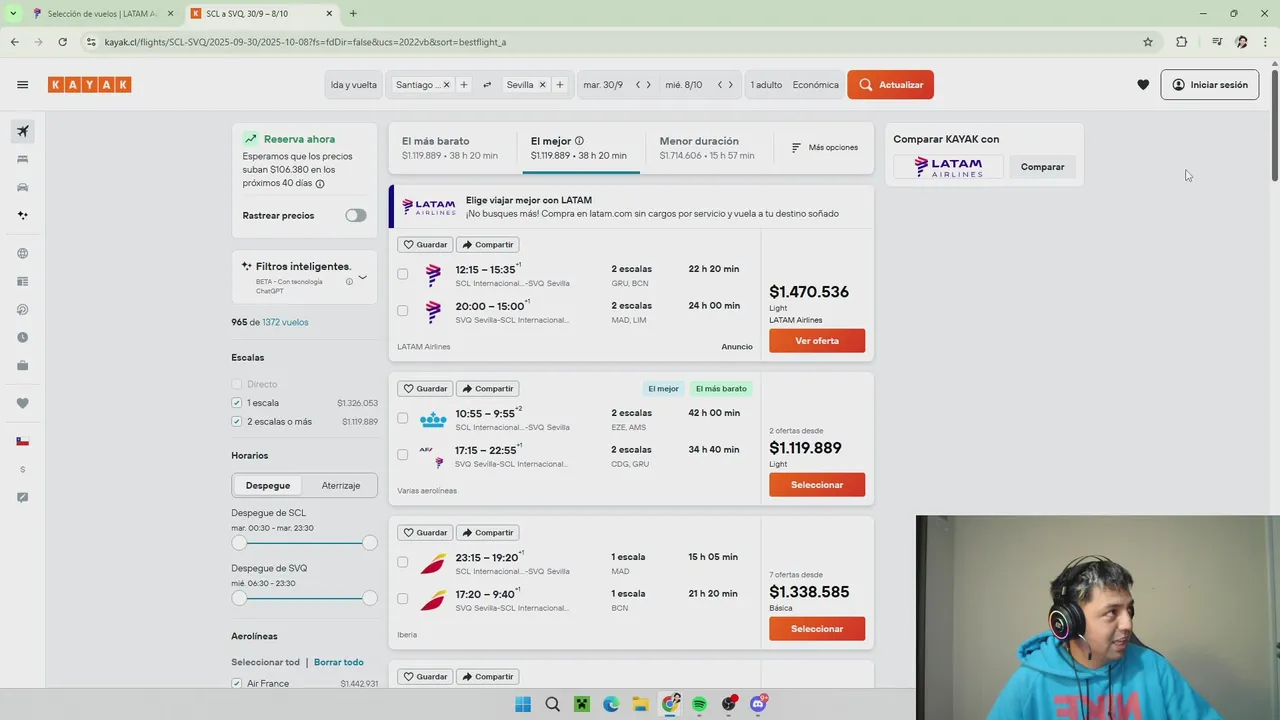
Task: Select the Despegue times tab
Action: coord(268,485)
